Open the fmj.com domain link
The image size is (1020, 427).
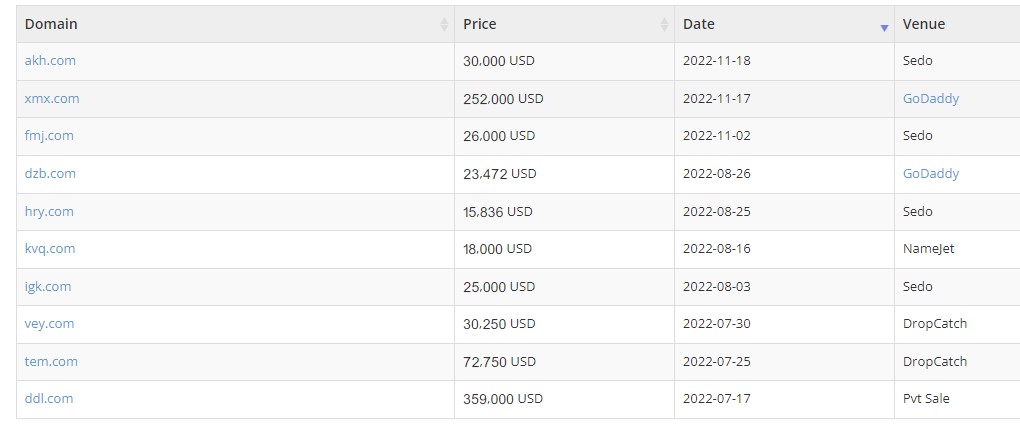pos(49,136)
